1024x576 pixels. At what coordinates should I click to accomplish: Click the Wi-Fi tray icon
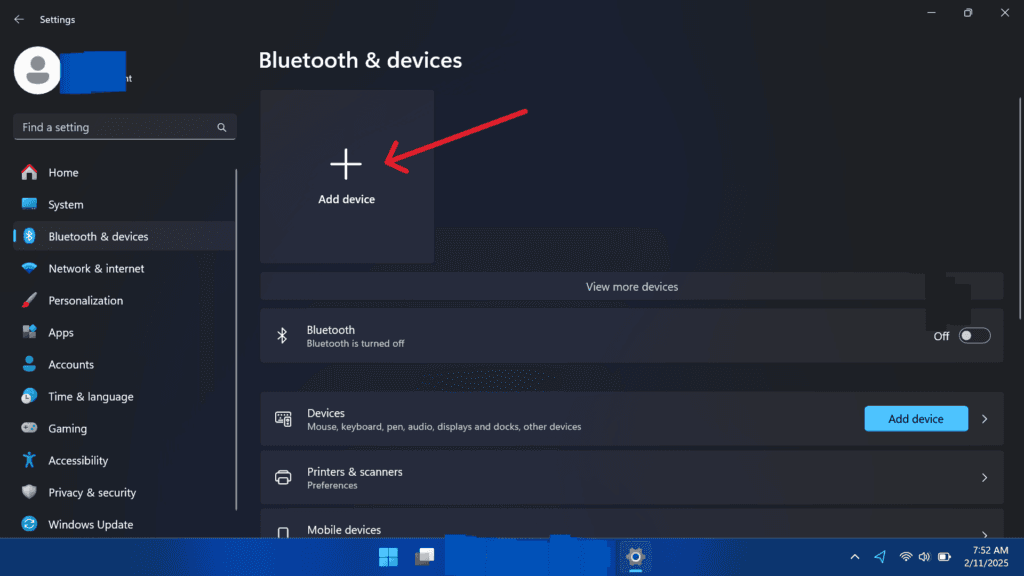point(906,557)
